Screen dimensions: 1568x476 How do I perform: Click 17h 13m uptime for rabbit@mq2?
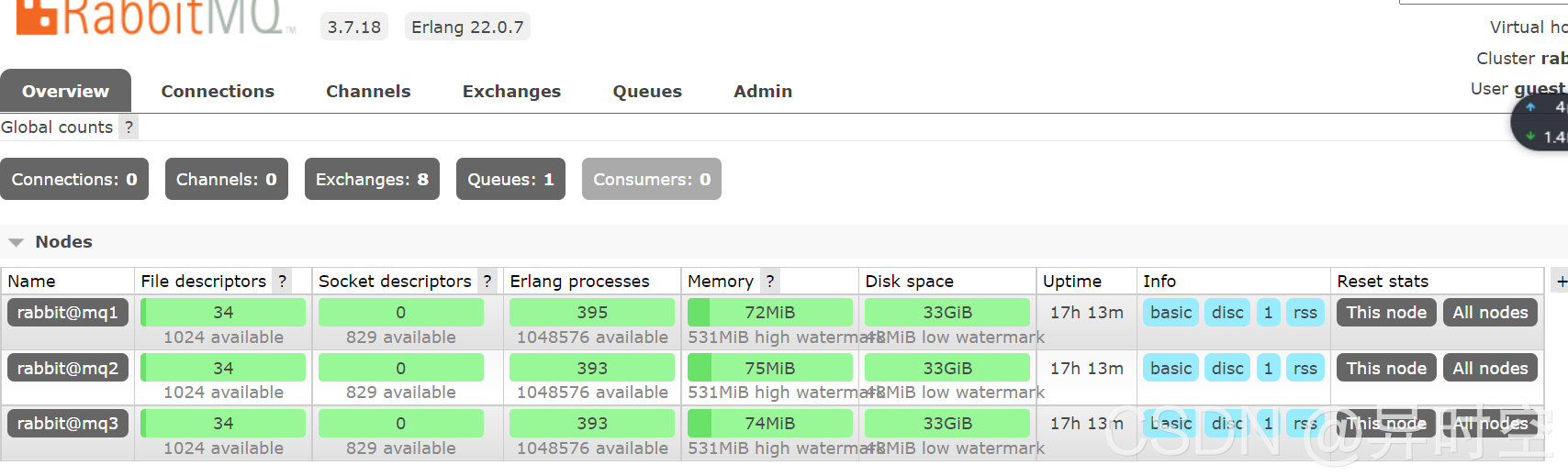(1087, 368)
